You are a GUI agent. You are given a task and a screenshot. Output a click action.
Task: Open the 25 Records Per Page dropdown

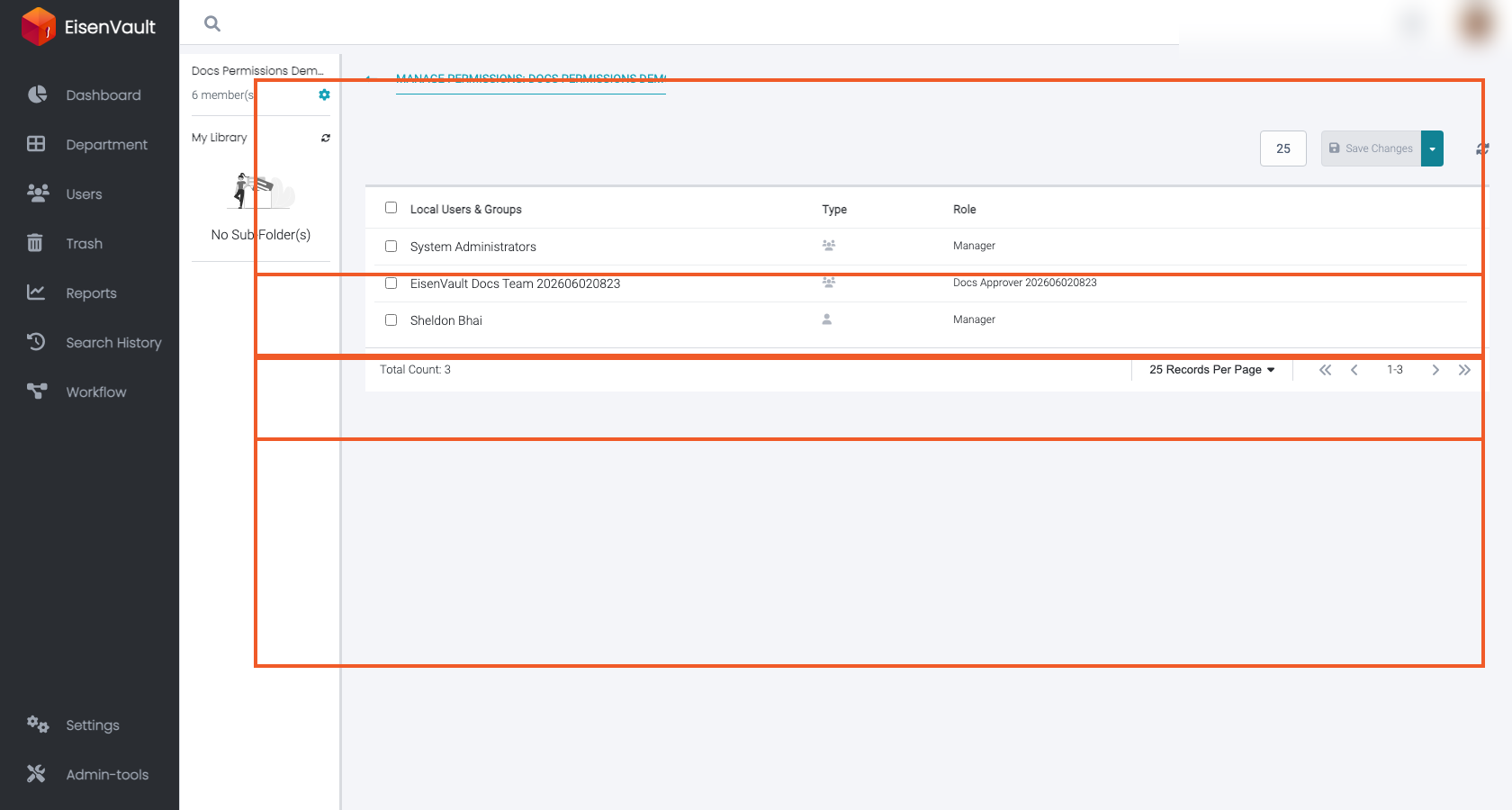pyautogui.click(x=1211, y=370)
